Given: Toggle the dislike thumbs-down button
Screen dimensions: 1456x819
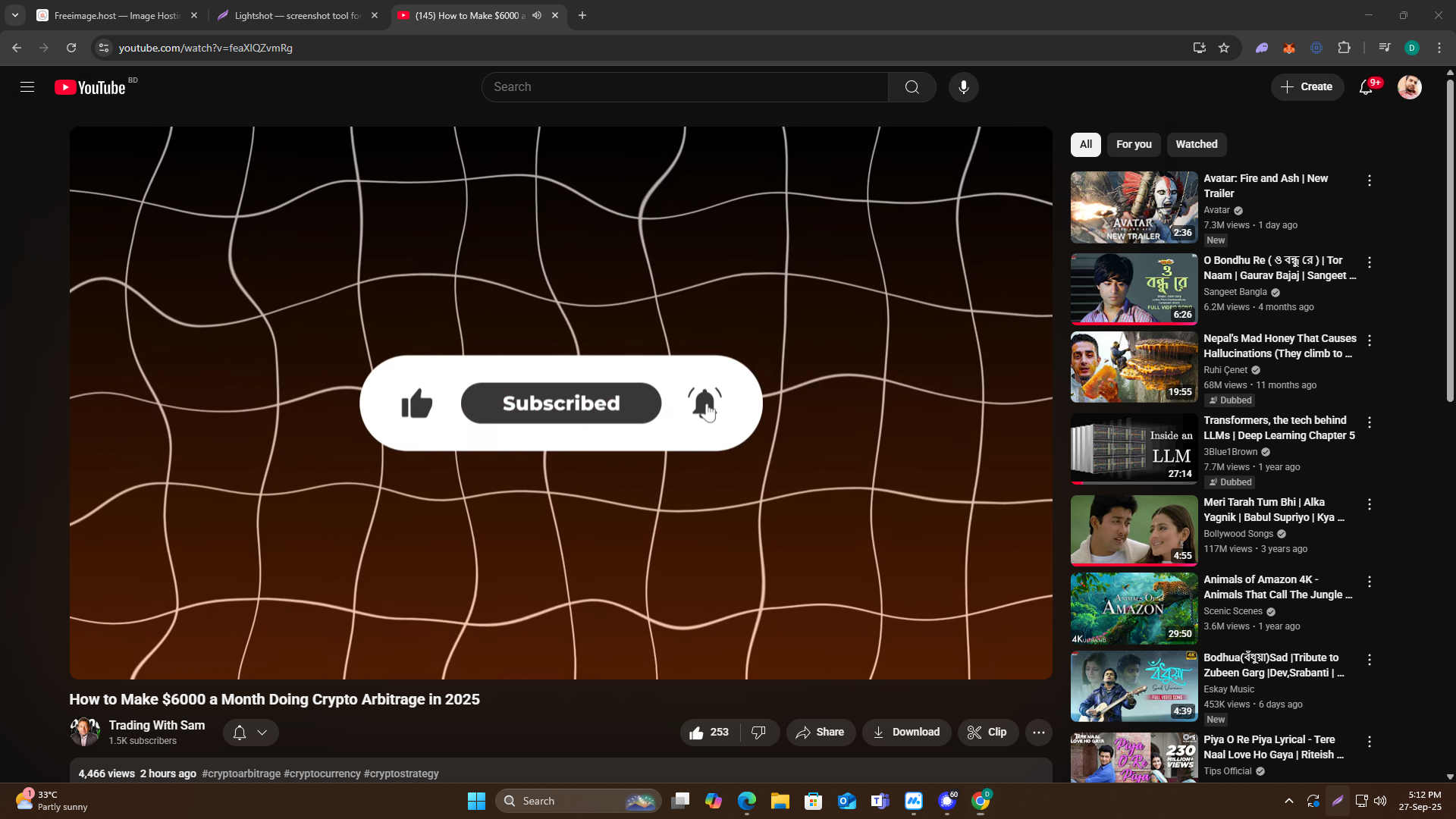Looking at the screenshot, I should pyautogui.click(x=758, y=733).
